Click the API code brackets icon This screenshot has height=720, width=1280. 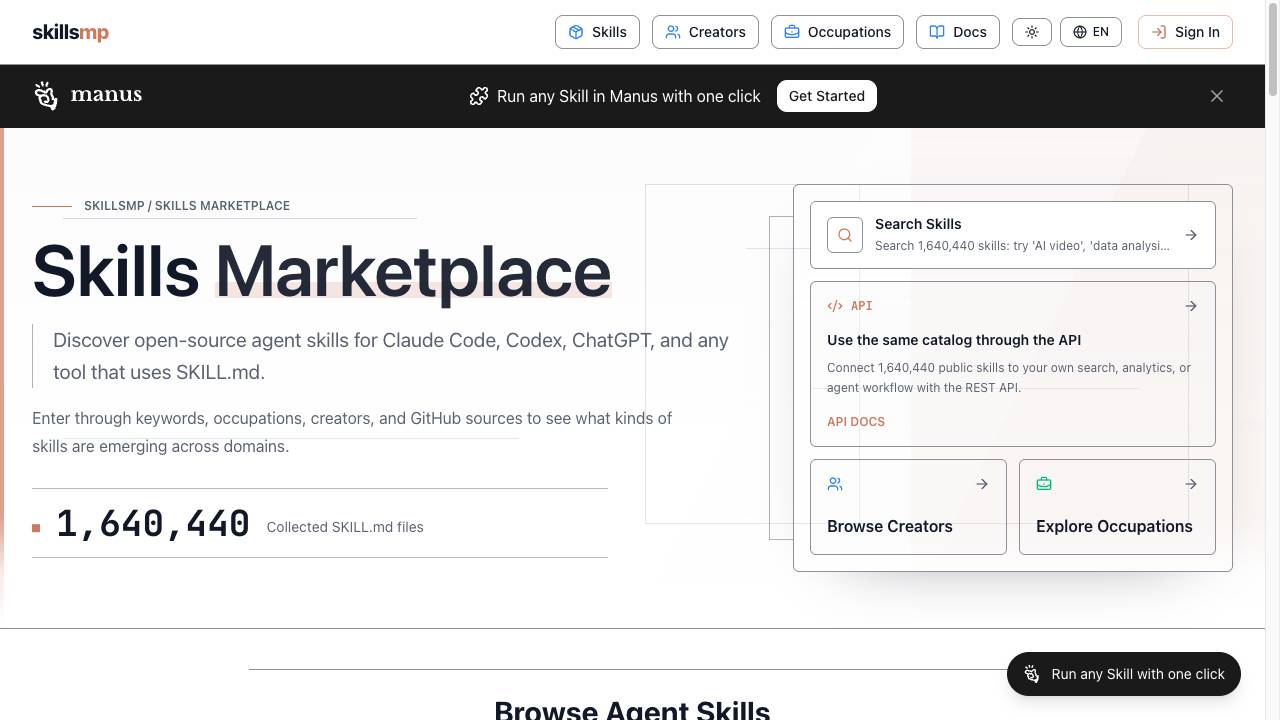click(x=835, y=306)
